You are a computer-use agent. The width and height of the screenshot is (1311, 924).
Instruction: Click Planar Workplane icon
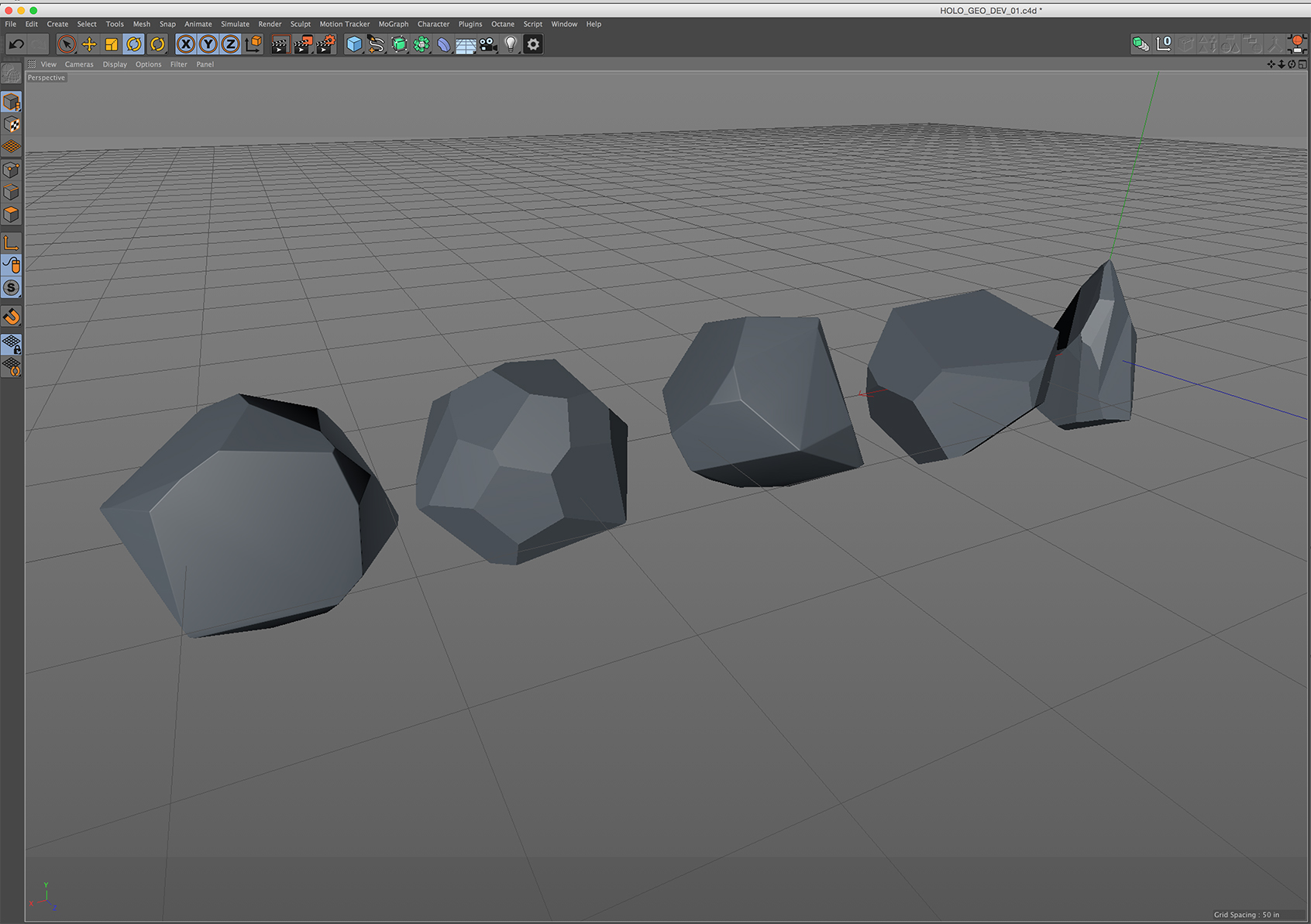(12, 366)
